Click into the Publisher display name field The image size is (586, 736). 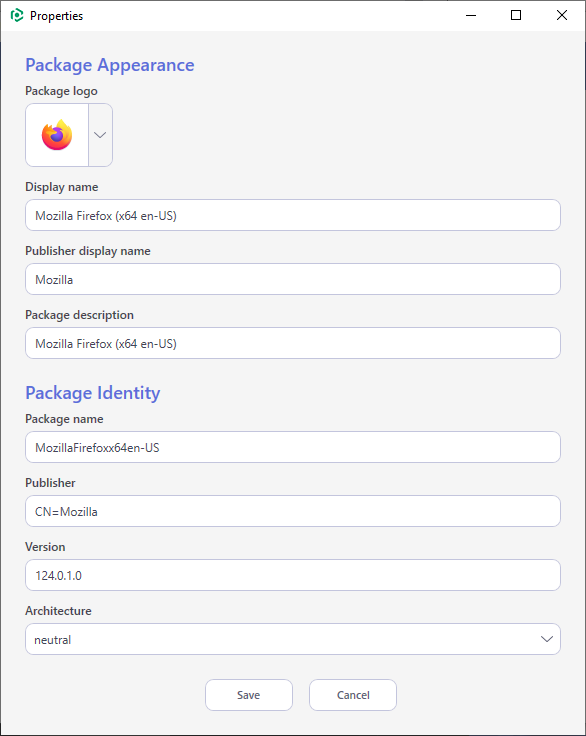coord(293,279)
